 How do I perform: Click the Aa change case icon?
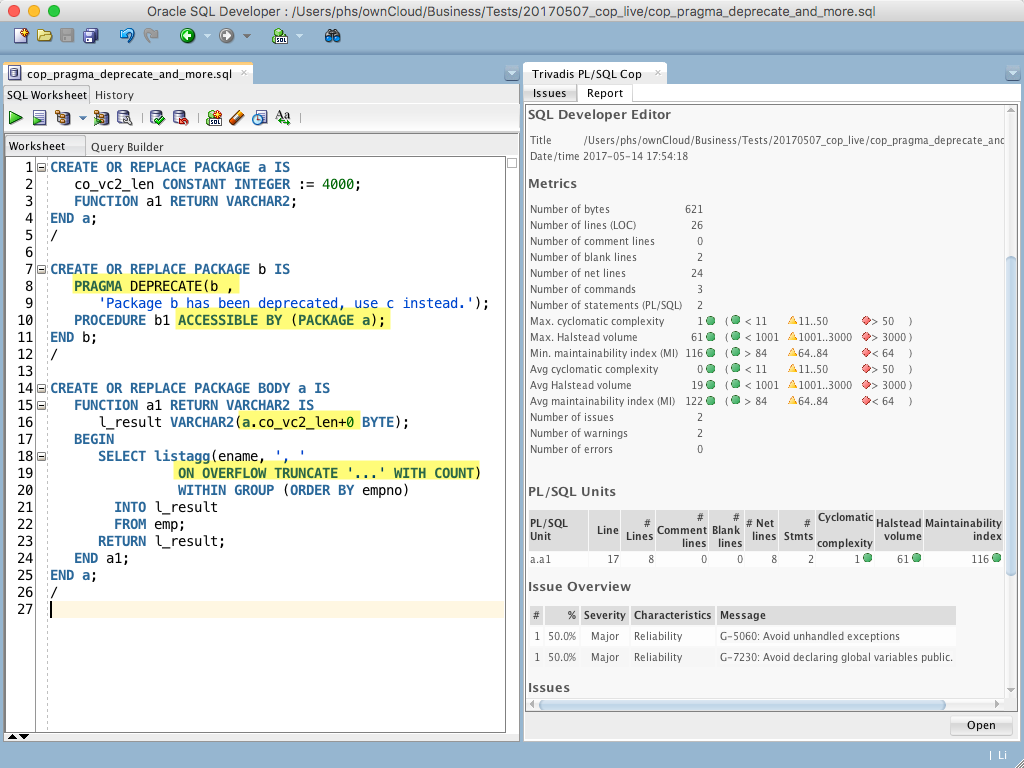click(x=283, y=118)
